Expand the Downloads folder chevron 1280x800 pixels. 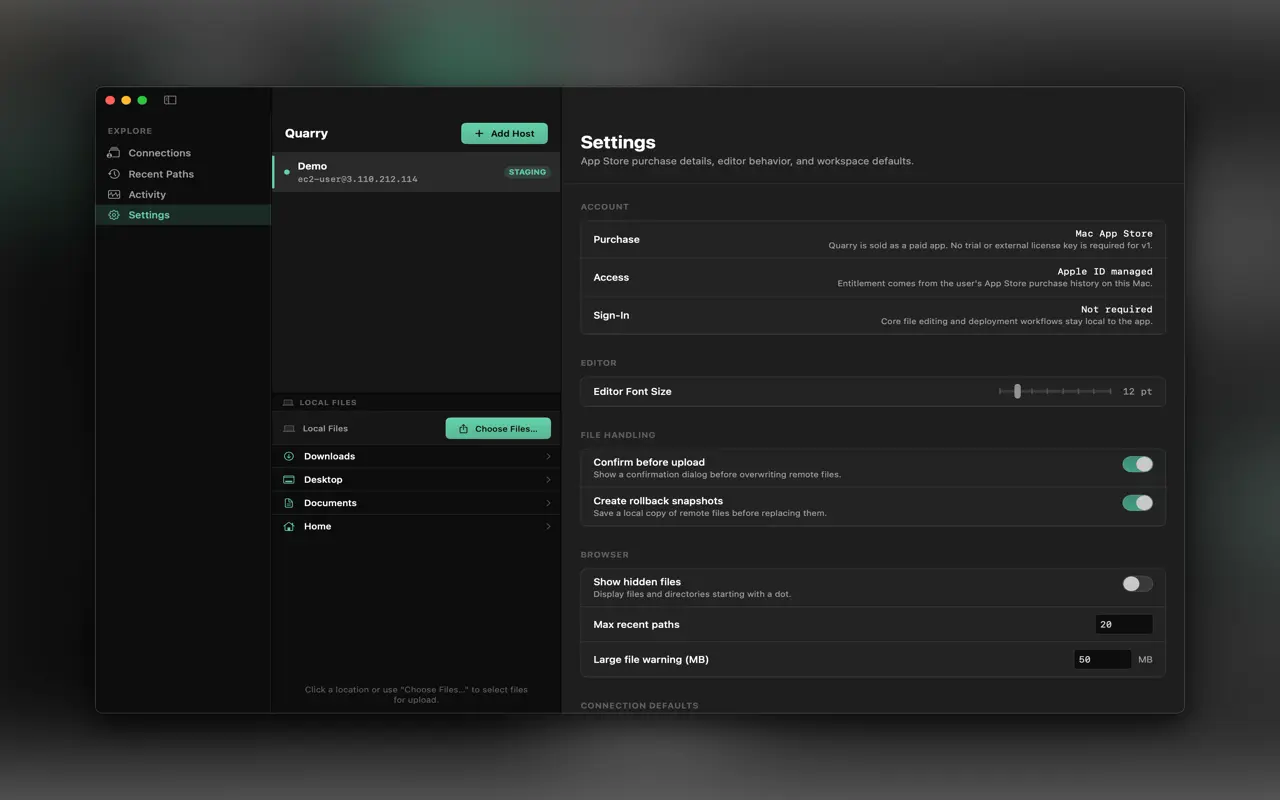[548, 456]
